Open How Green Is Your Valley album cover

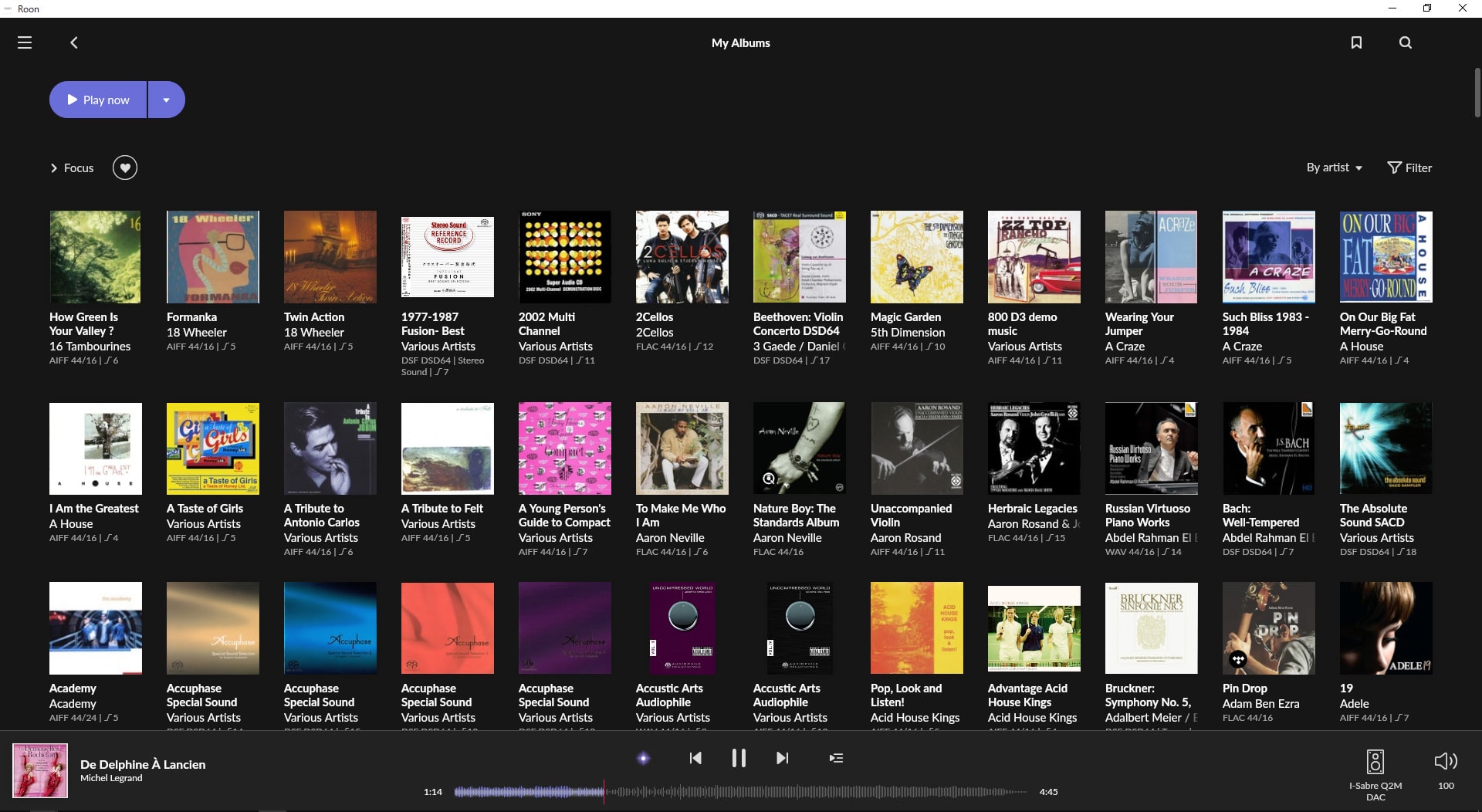tap(96, 257)
